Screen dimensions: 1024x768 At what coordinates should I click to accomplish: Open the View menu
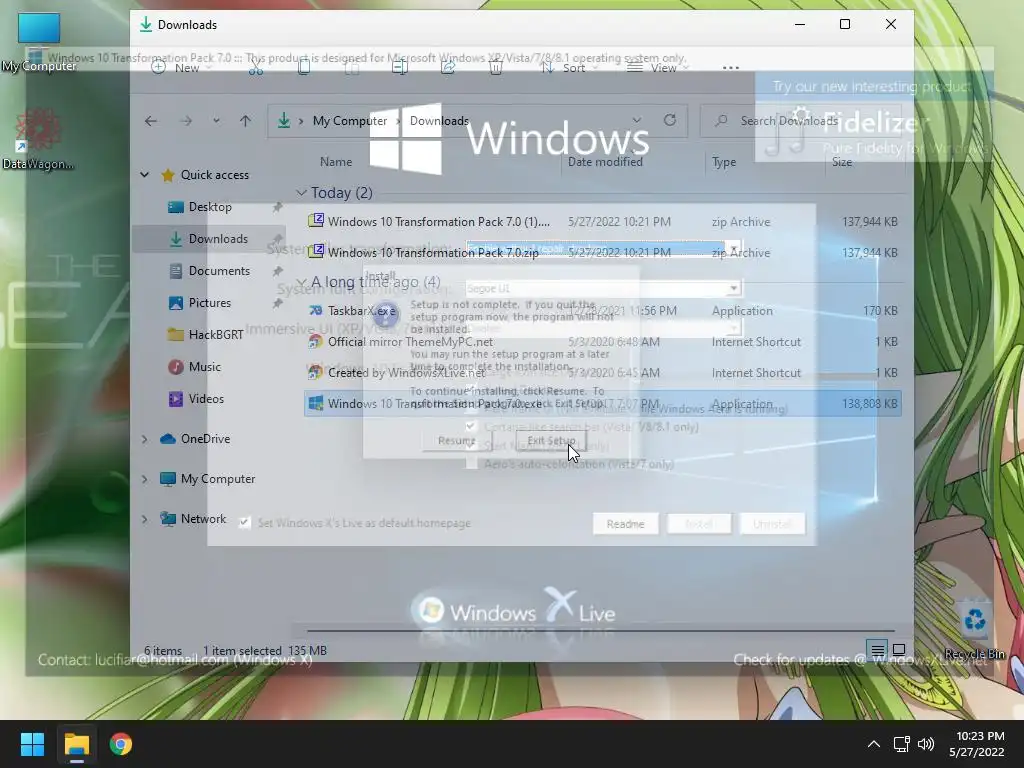pos(658,67)
